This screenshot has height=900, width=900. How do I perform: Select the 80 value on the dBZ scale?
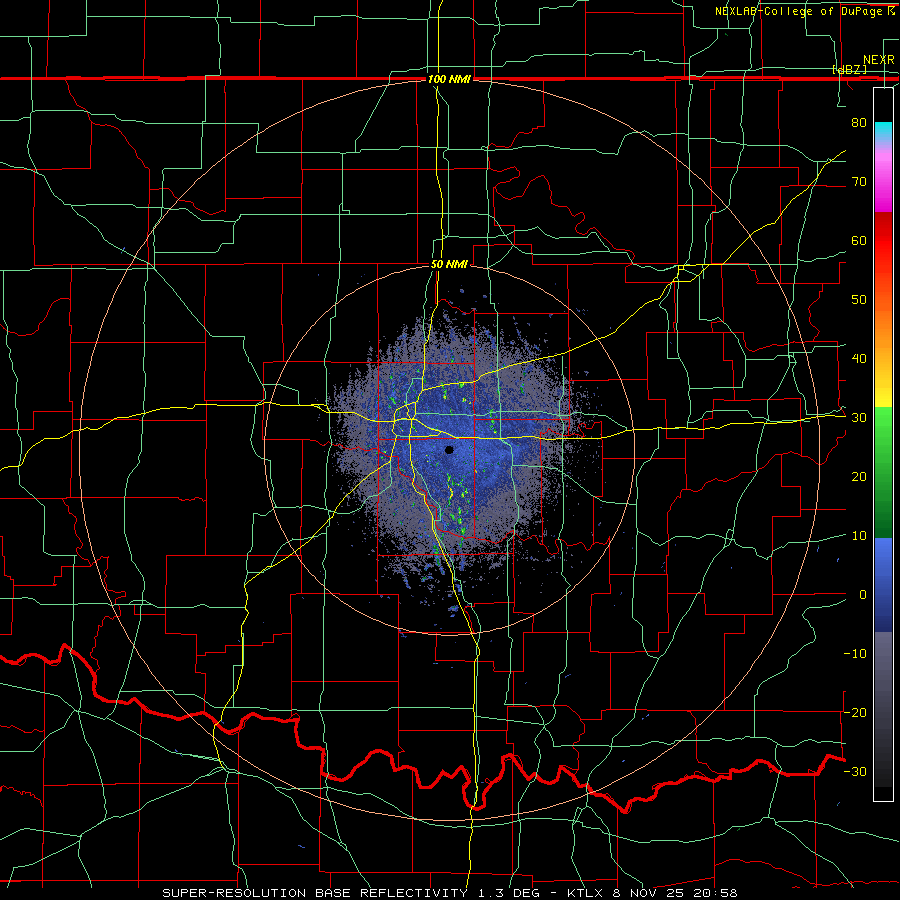coord(859,122)
